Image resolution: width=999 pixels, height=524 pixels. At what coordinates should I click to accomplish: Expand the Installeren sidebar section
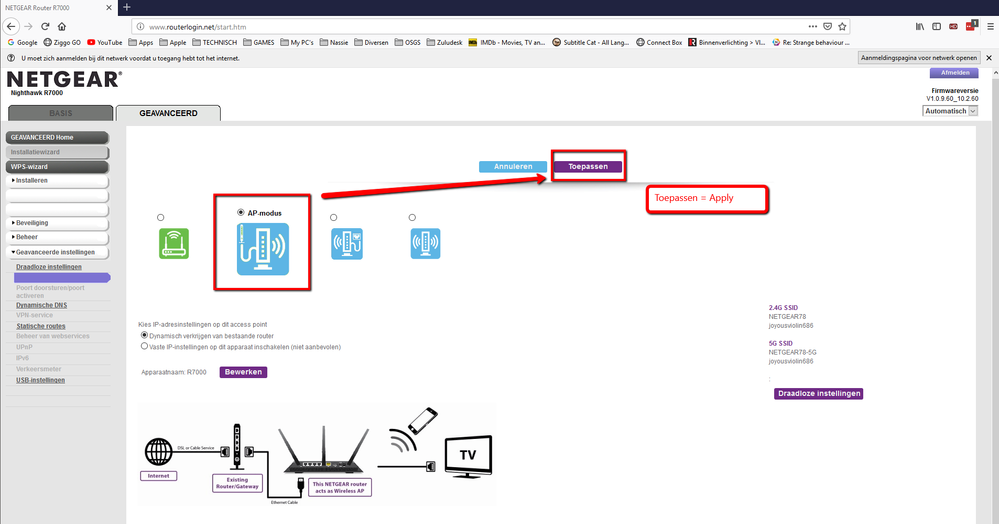57,181
